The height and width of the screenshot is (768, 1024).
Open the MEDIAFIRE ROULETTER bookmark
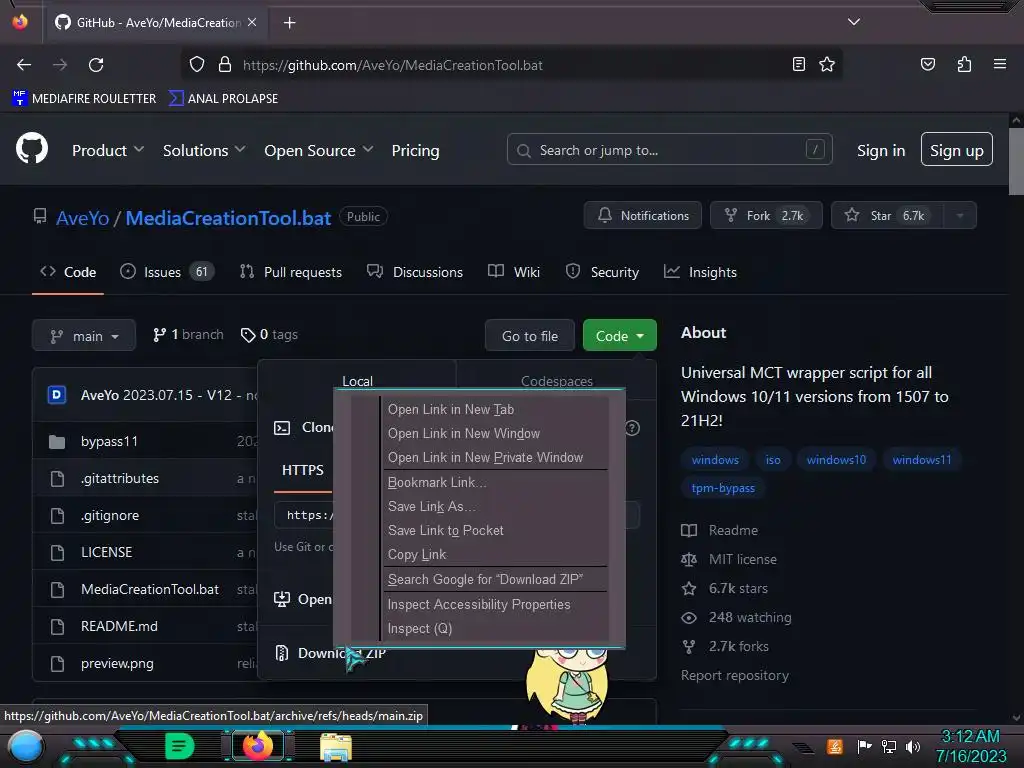pyautogui.click(x=84, y=99)
